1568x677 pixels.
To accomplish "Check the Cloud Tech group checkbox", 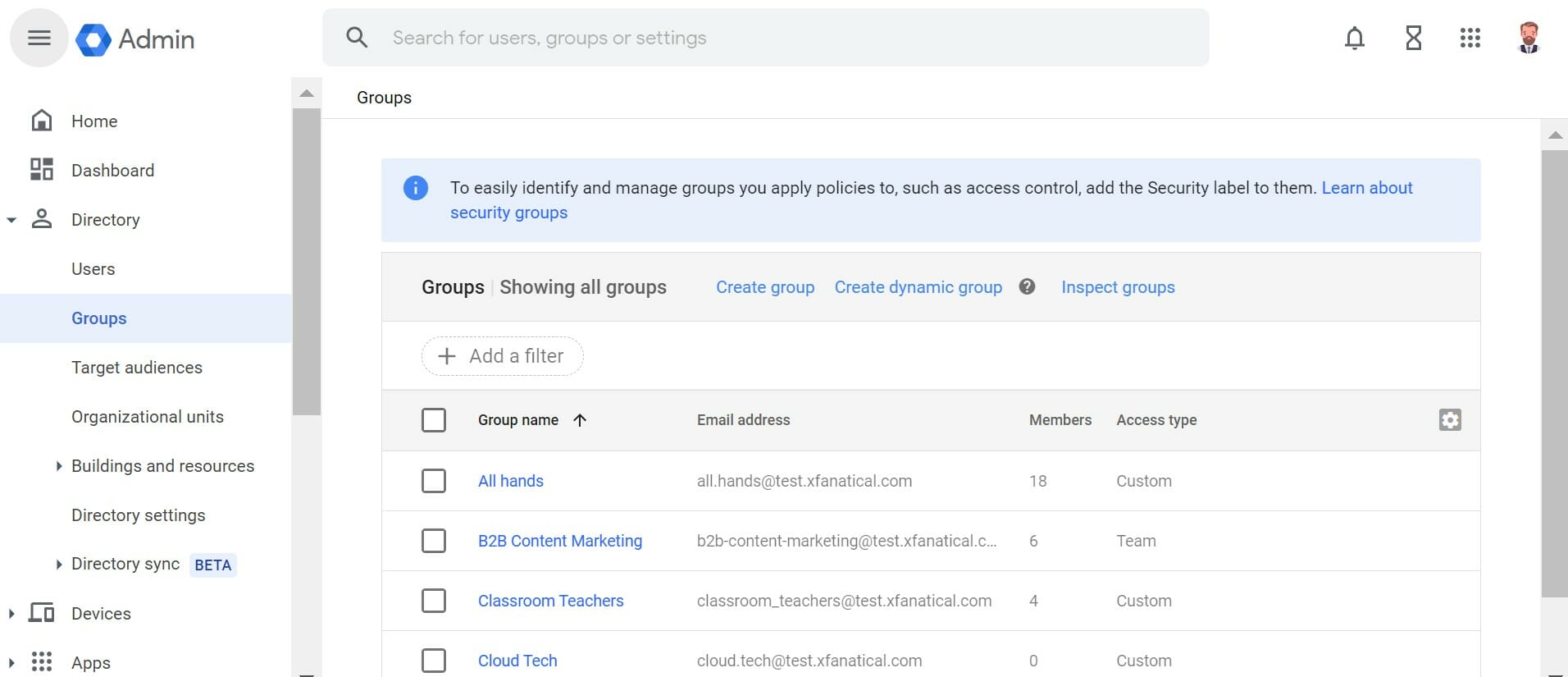I will (434, 661).
